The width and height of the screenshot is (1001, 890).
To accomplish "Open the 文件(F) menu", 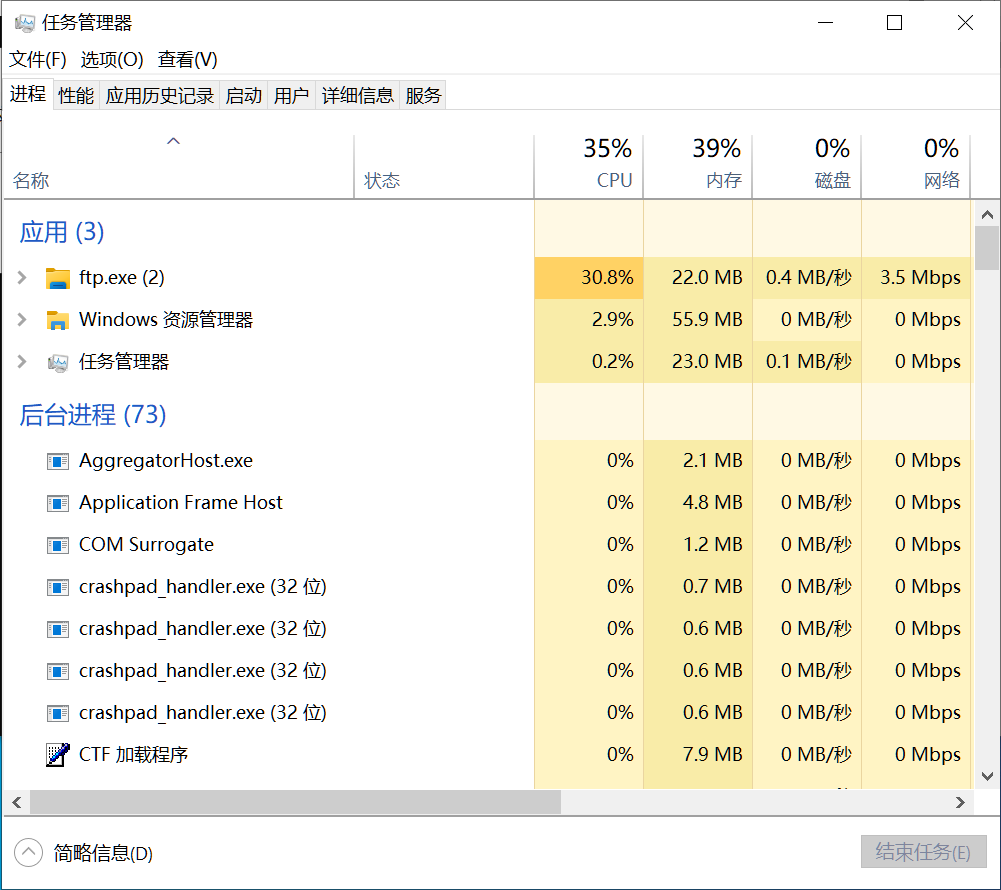I will (x=38, y=60).
